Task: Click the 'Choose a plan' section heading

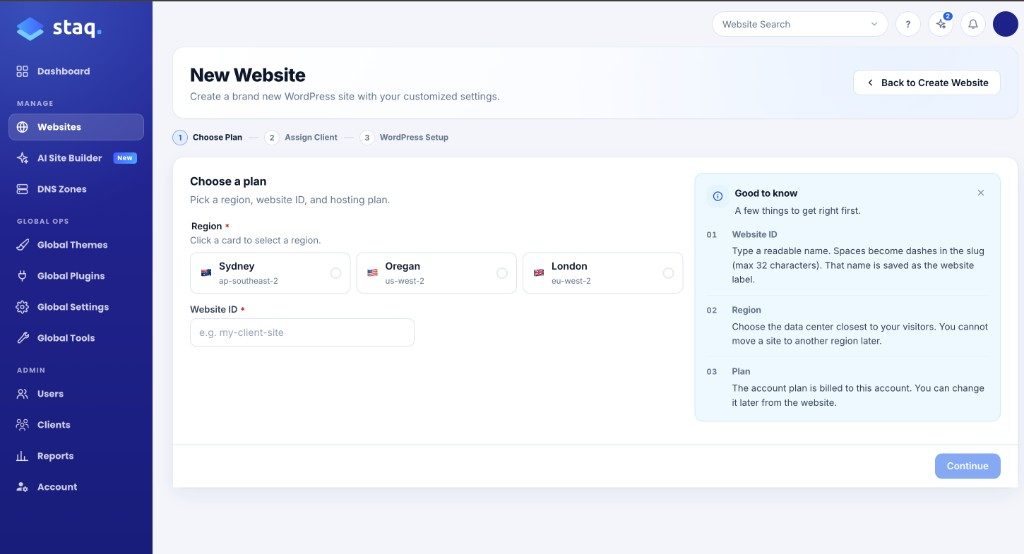Action: [x=228, y=182]
